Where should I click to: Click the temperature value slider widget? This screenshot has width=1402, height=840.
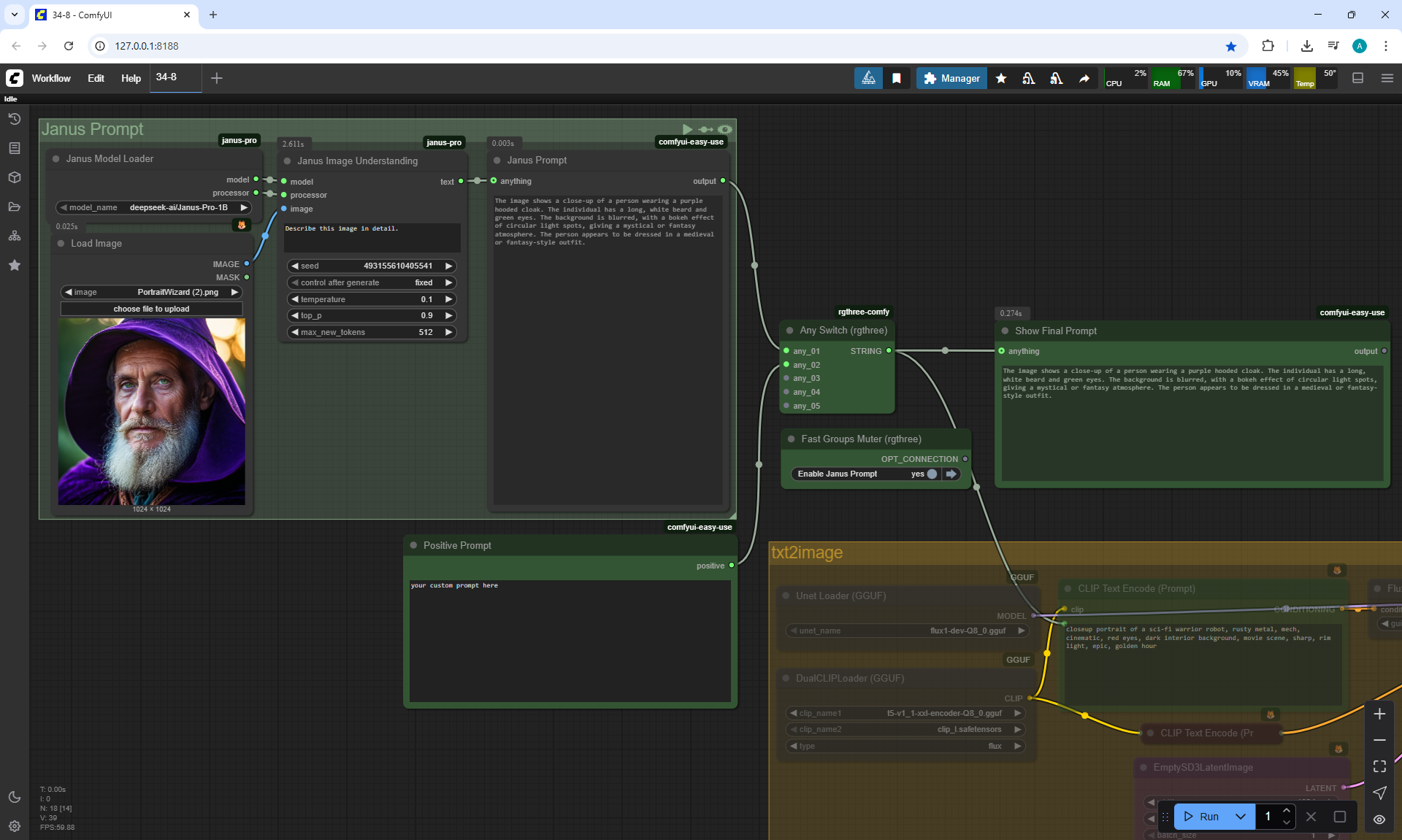[x=371, y=299]
